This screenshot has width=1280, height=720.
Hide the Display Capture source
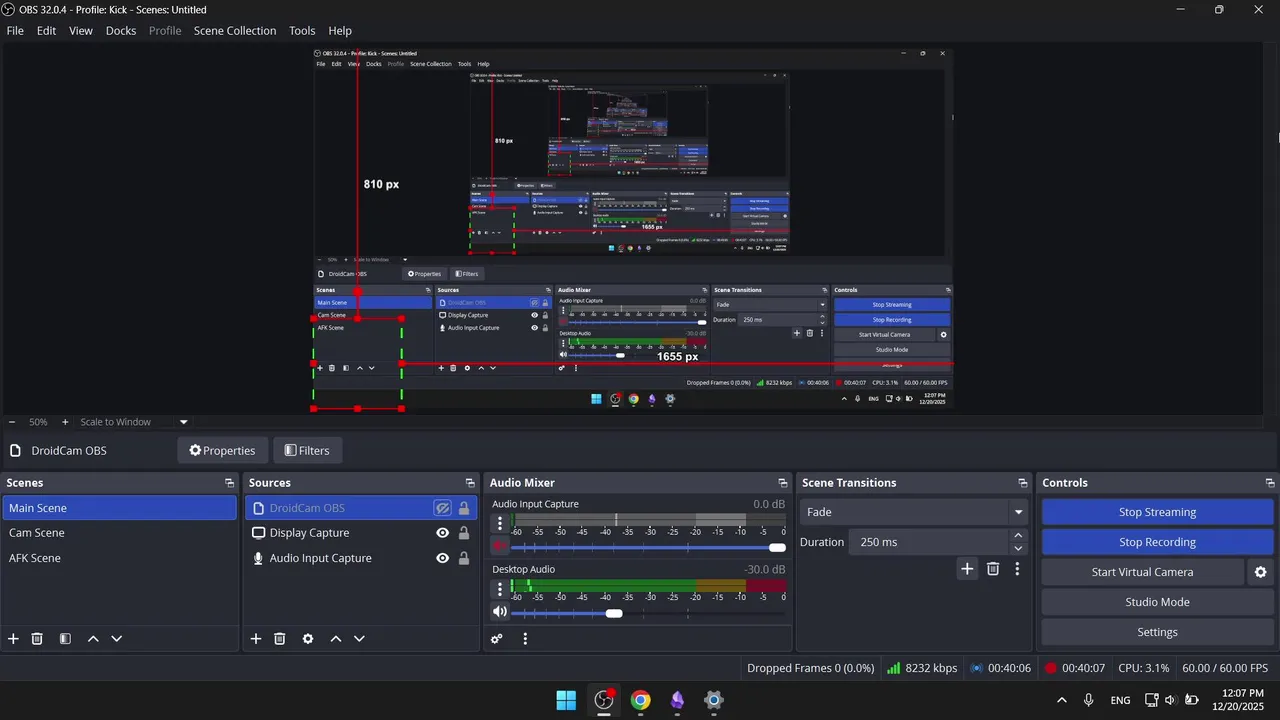point(442,533)
